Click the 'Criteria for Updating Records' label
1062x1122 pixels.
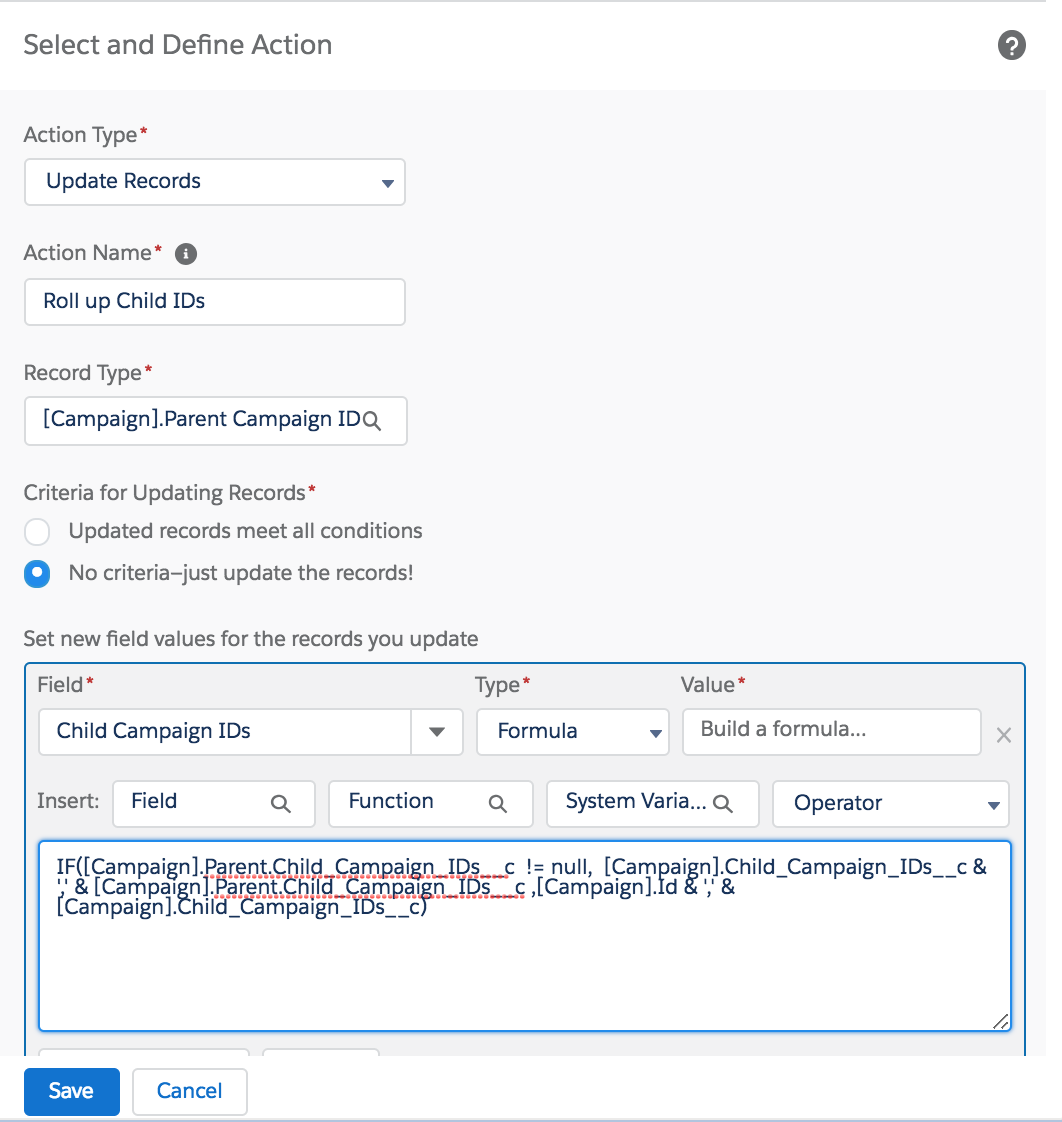click(165, 493)
